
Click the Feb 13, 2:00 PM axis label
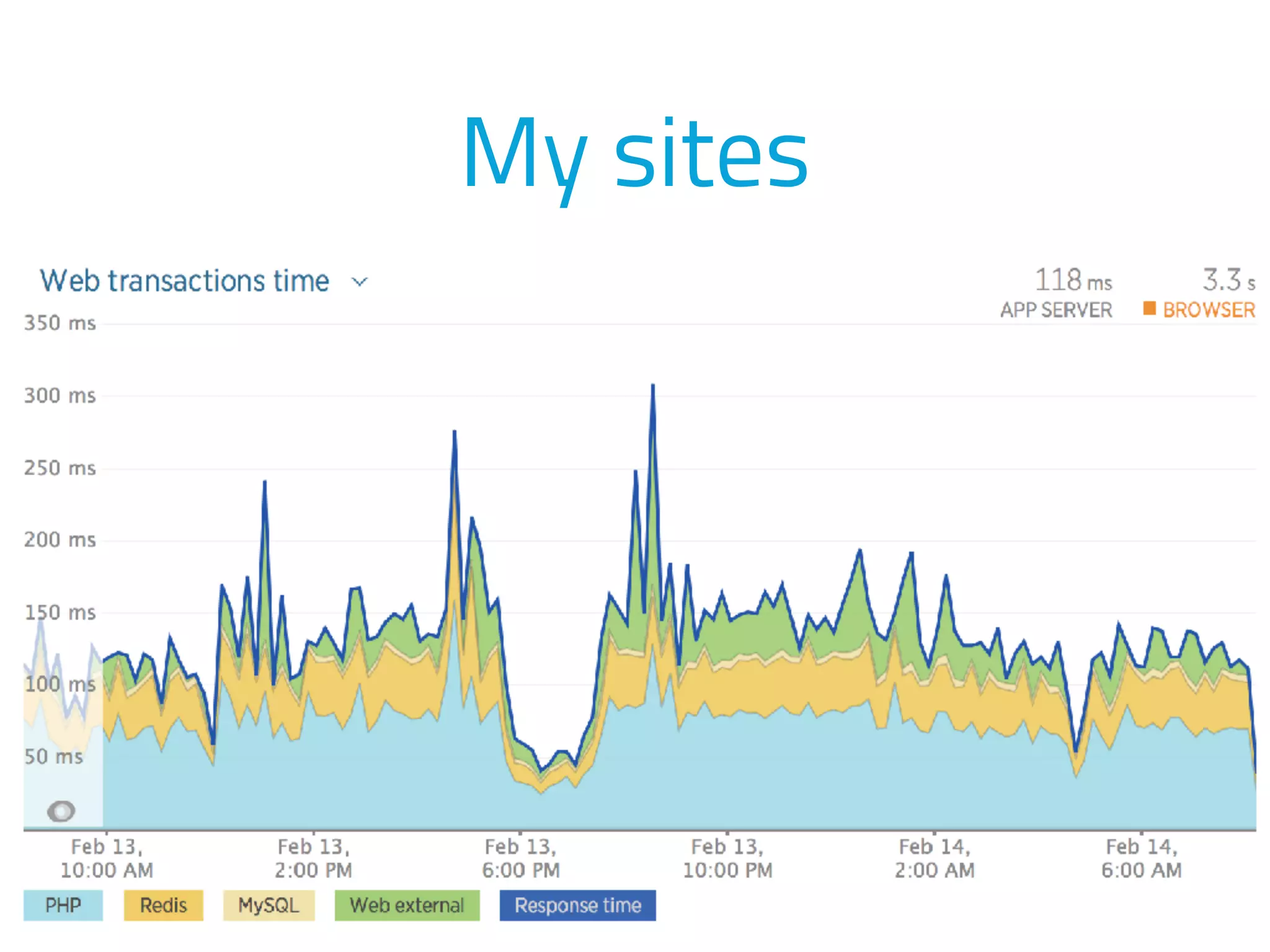pyautogui.click(x=313, y=858)
